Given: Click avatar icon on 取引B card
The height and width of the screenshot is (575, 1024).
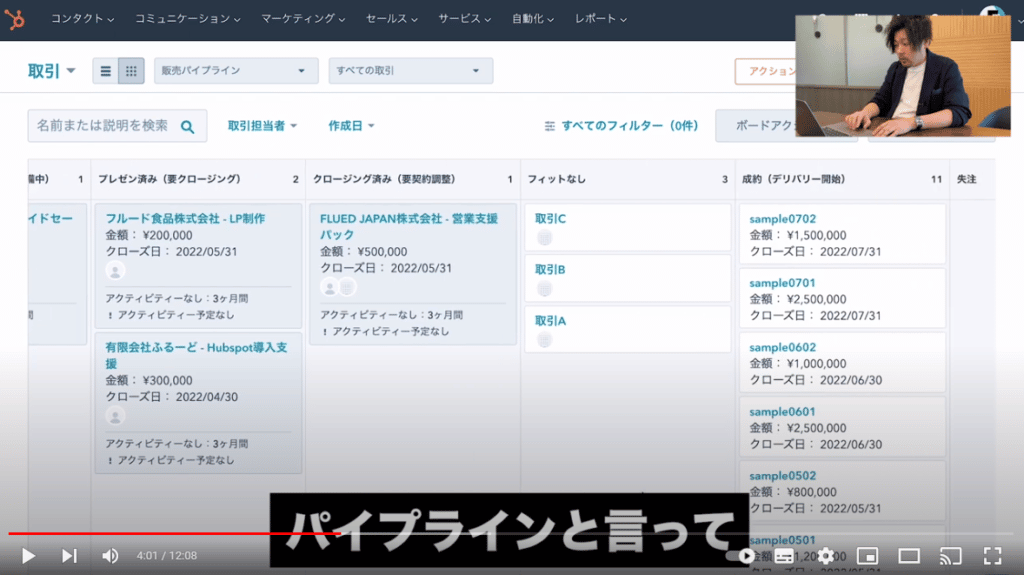Looking at the screenshot, I should click(544, 289).
